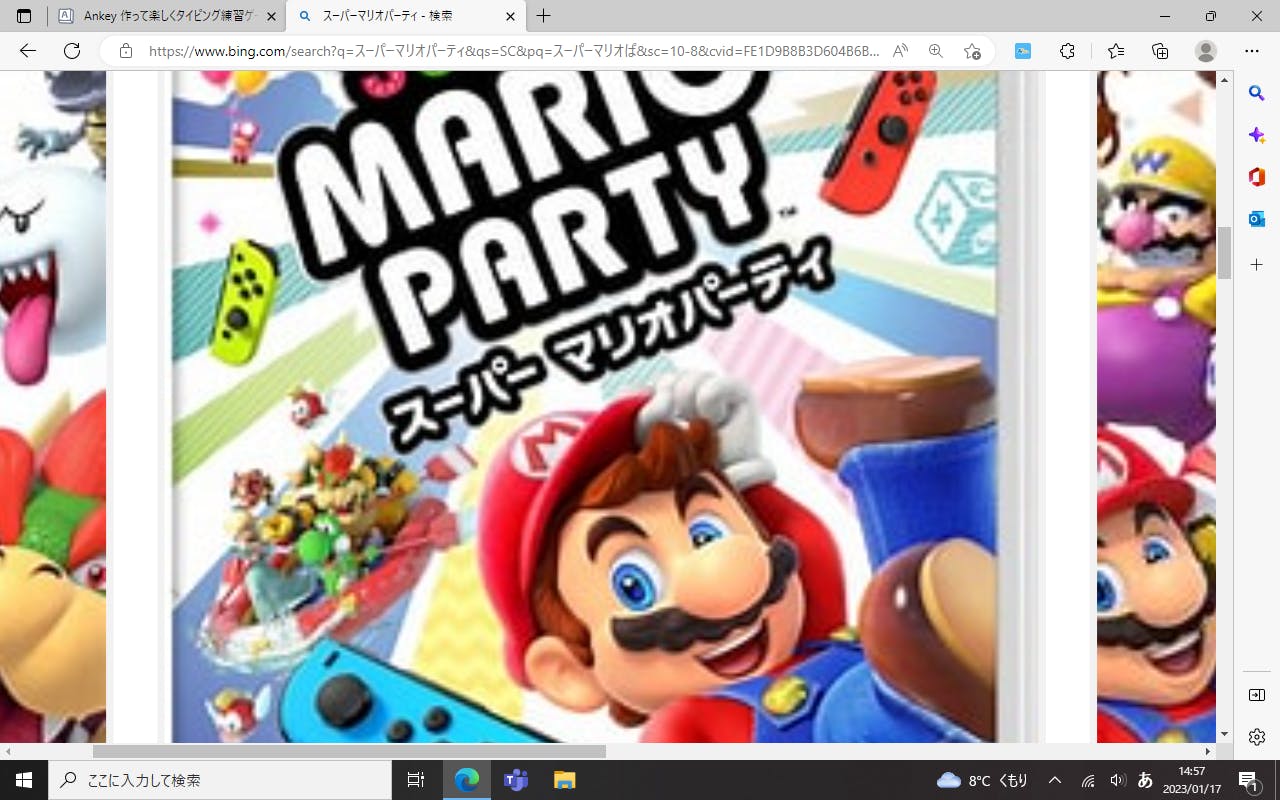The height and width of the screenshot is (800, 1280).
Task: Open the sidebar Search magnifier icon
Action: click(1257, 93)
